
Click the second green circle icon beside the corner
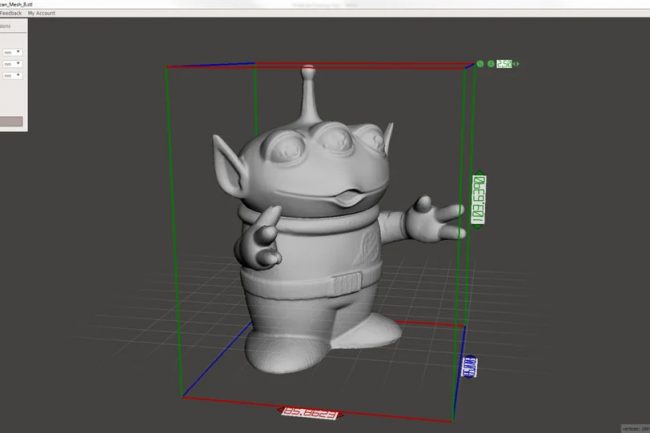click(x=491, y=64)
